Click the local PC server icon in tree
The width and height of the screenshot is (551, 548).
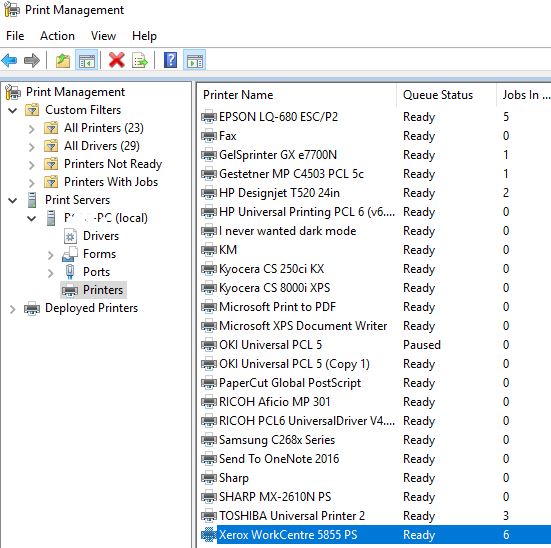coord(51,218)
